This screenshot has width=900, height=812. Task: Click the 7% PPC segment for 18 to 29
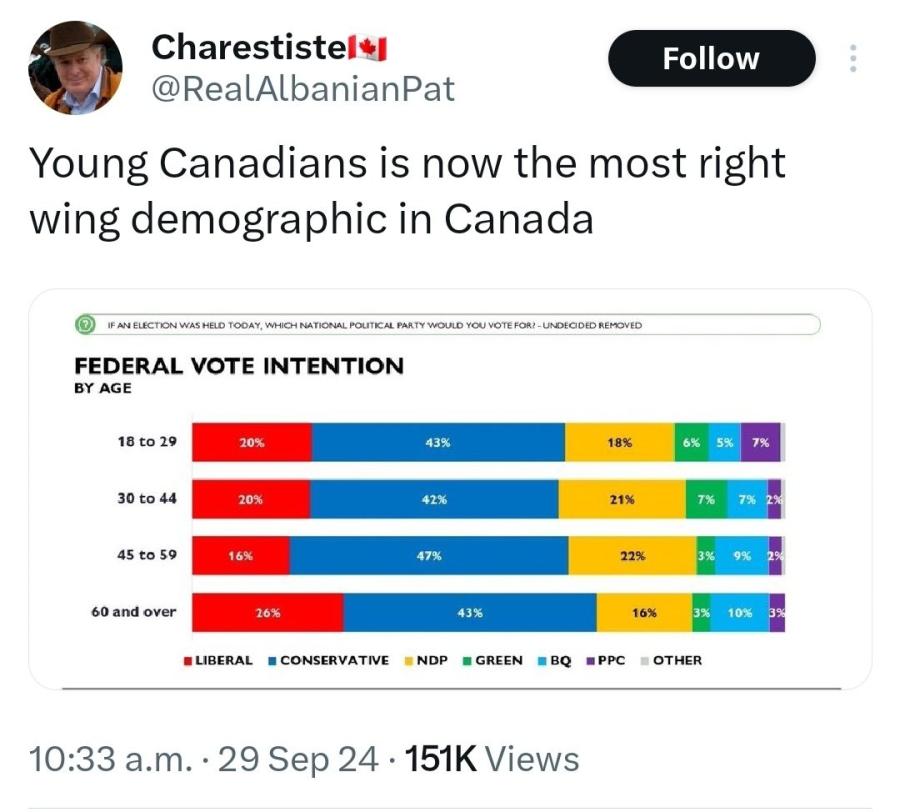pyautogui.click(x=760, y=442)
